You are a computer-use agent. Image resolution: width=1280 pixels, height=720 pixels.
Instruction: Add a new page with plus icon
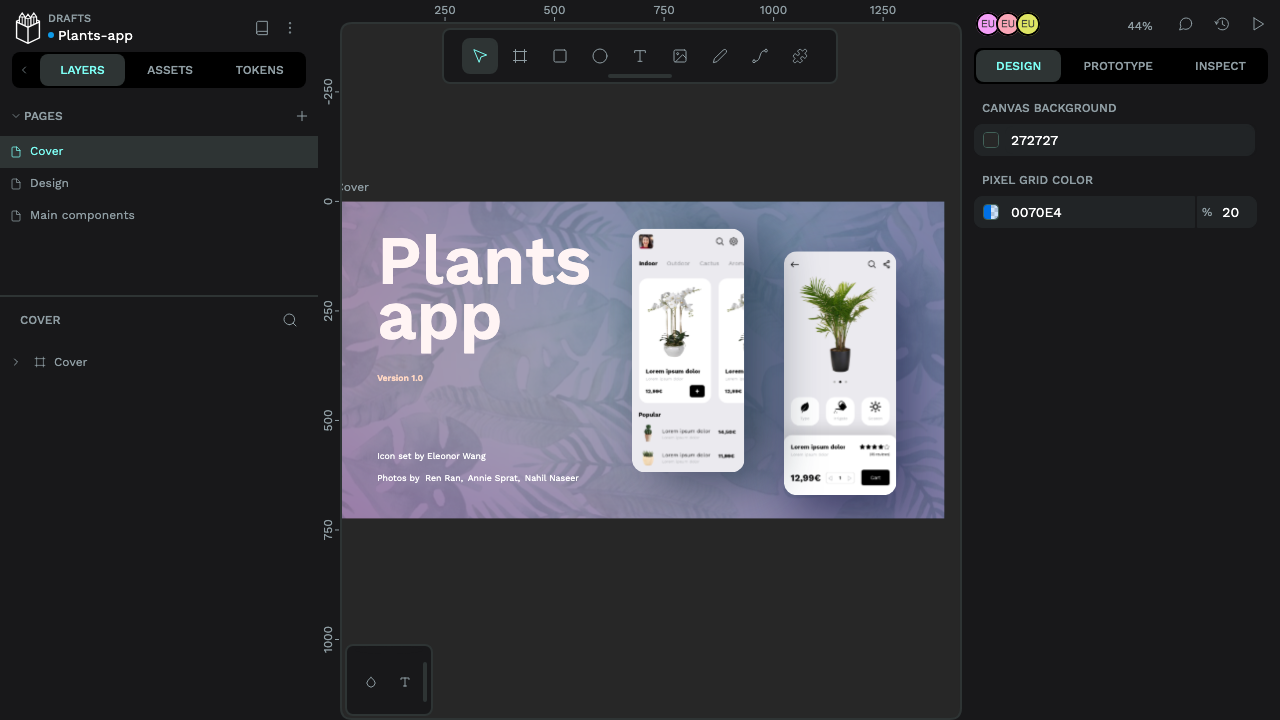(302, 116)
